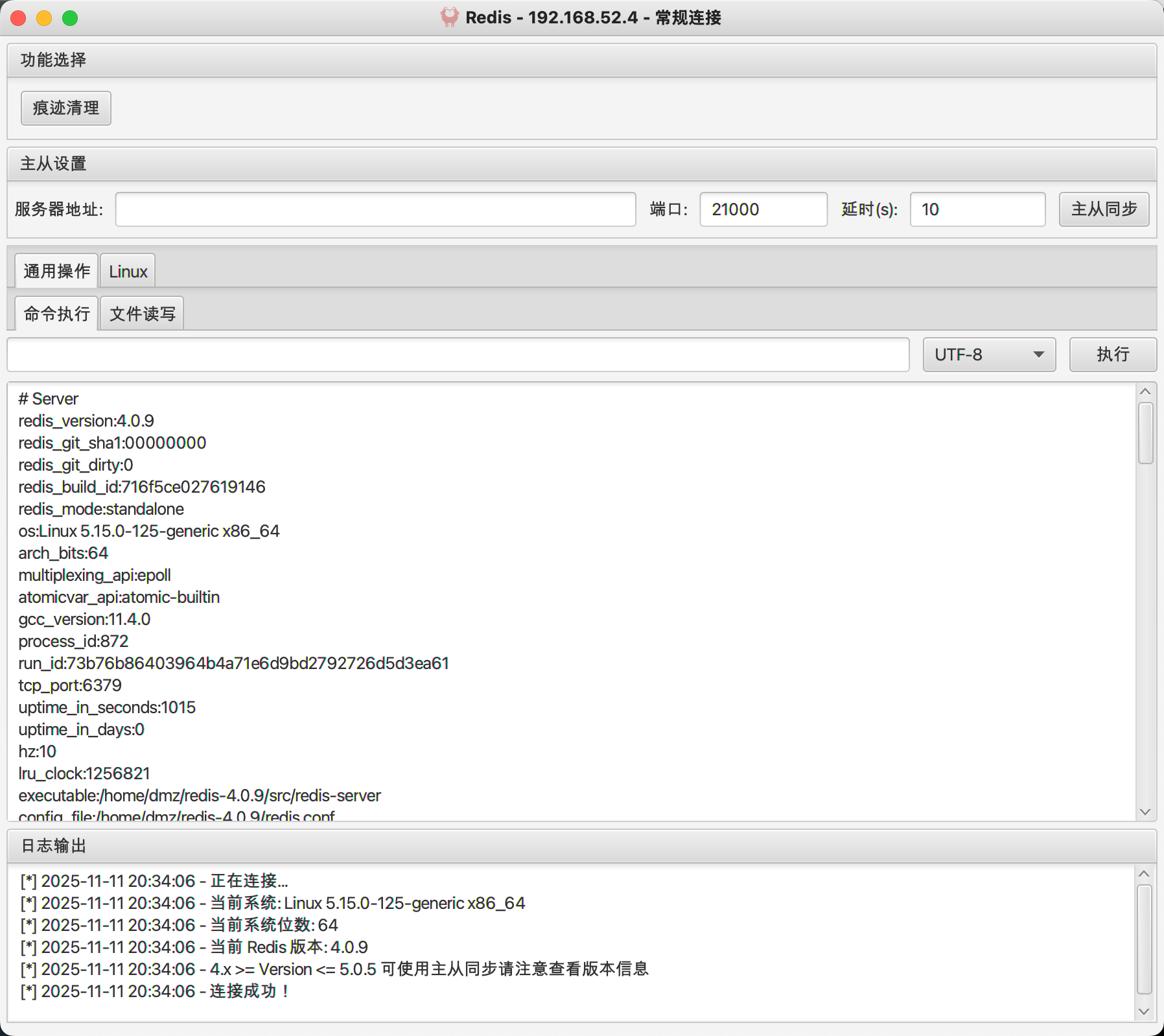Open the UTF-8 encoding dropdown
The image size is (1164, 1036).
tap(989, 355)
